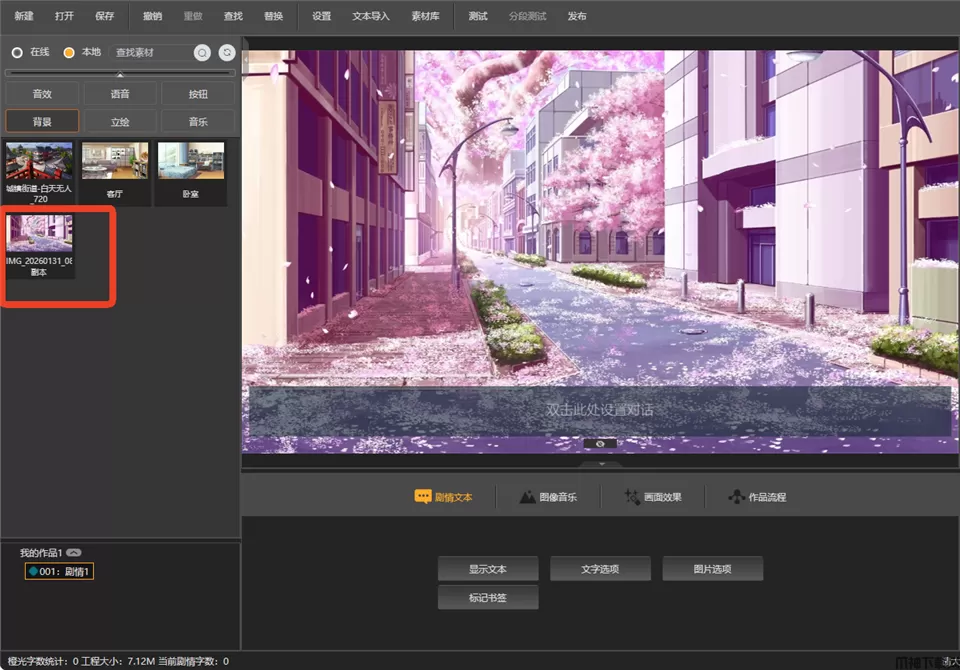Click the eye icon below the dialogue box
Viewport: 960px width, 670px height.
600,443
